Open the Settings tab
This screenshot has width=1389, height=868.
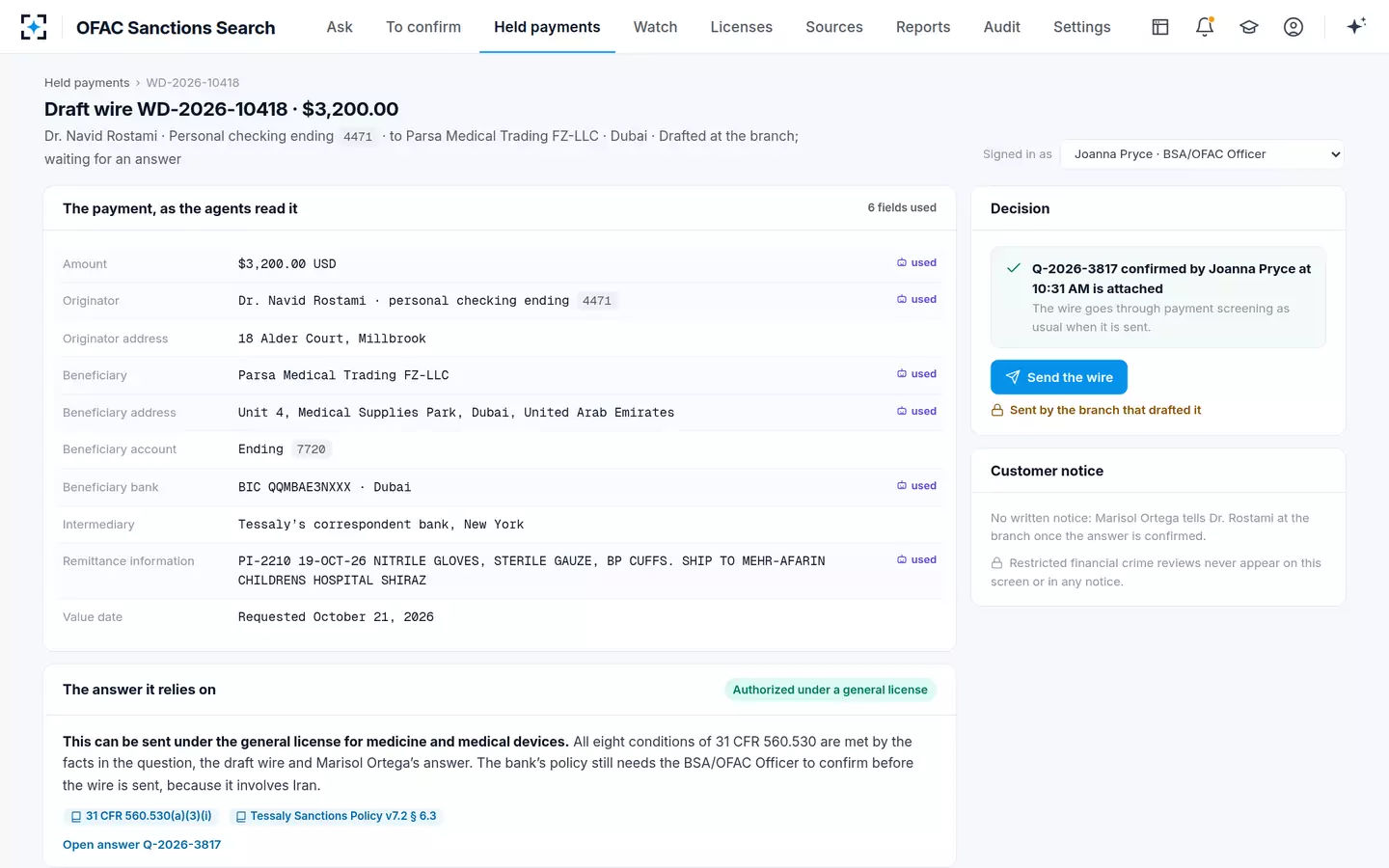pyautogui.click(x=1081, y=27)
